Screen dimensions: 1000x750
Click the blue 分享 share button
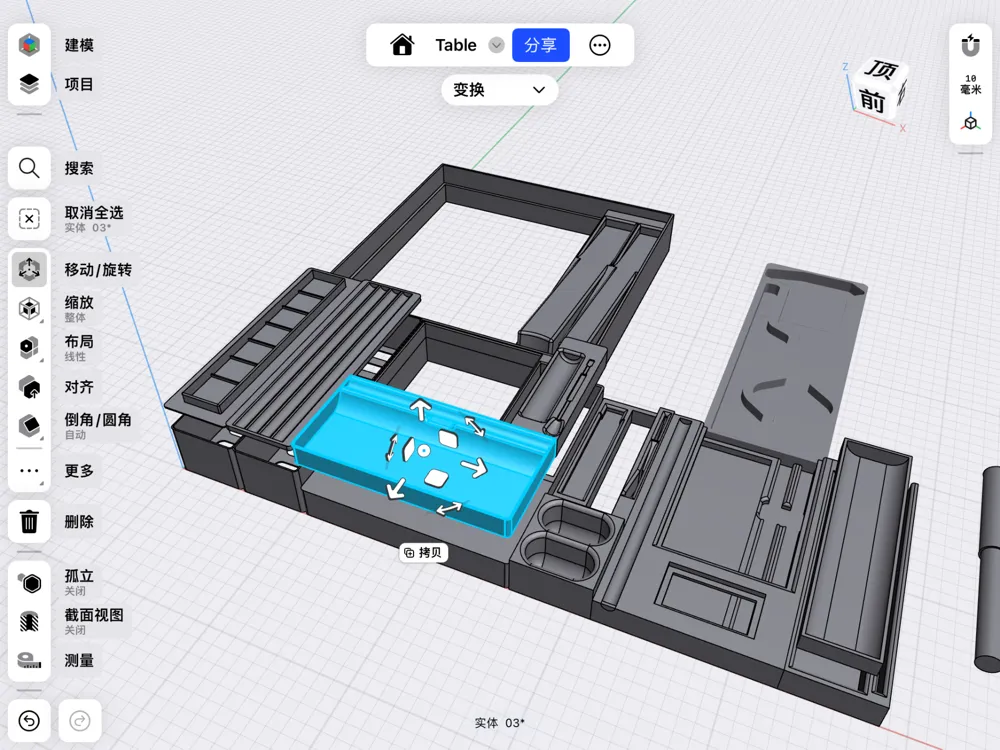pos(541,45)
